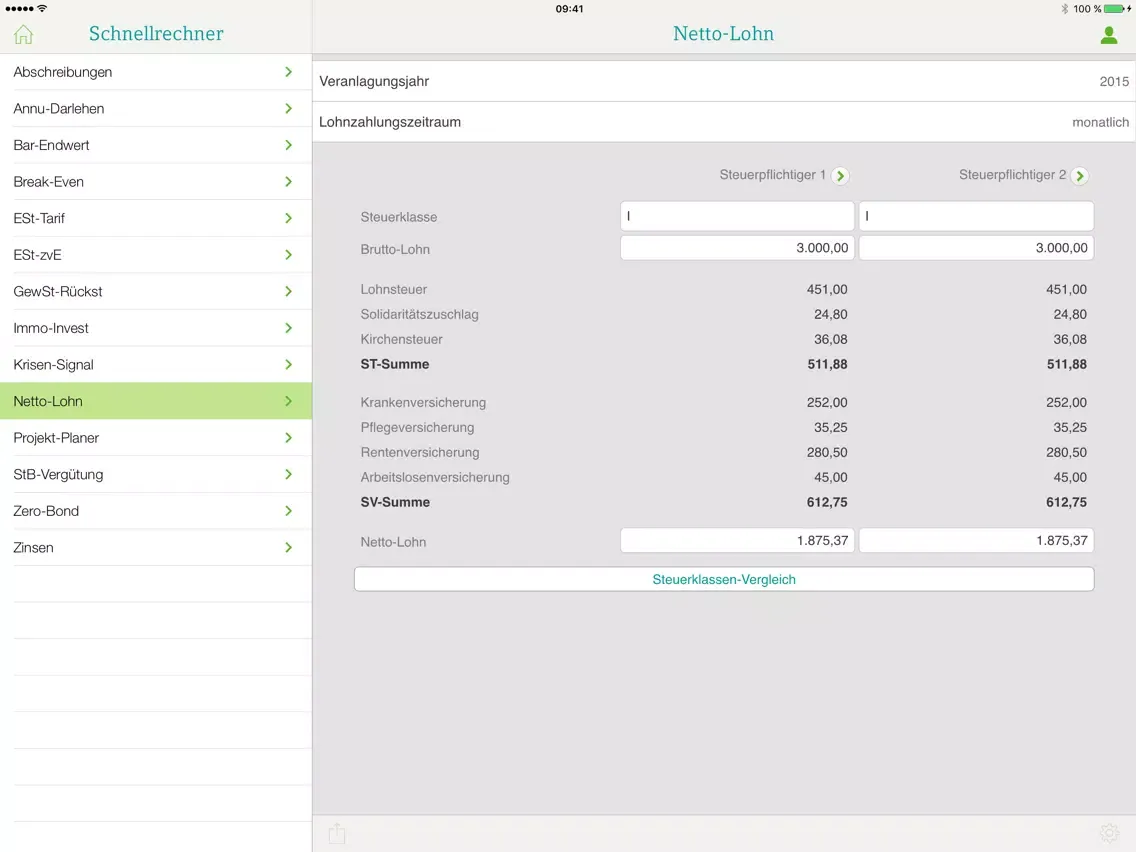The height and width of the screenshot is (852, 1136).
Task: Select Immo-Invest entry
Action: (156, 328)
